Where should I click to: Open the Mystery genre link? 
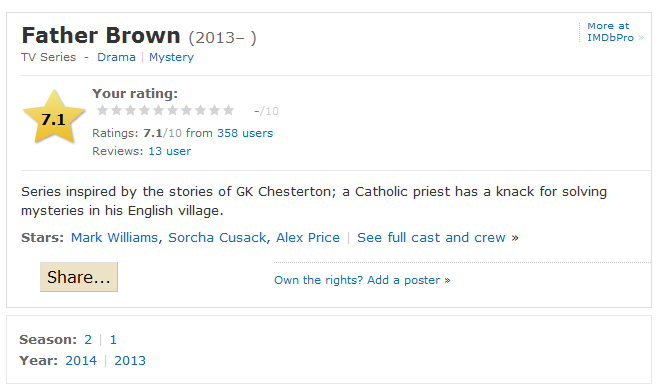click(171, 57)
